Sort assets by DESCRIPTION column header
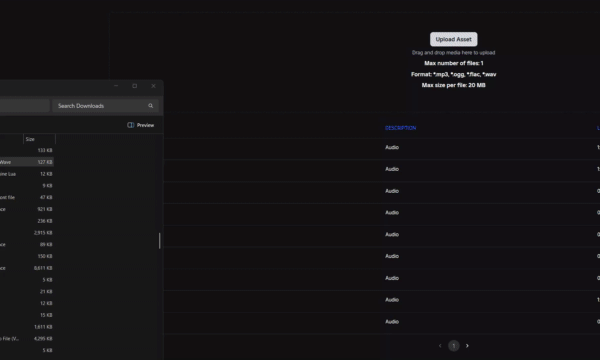Screen dimensions: 600x360 (x=400, y=128)
